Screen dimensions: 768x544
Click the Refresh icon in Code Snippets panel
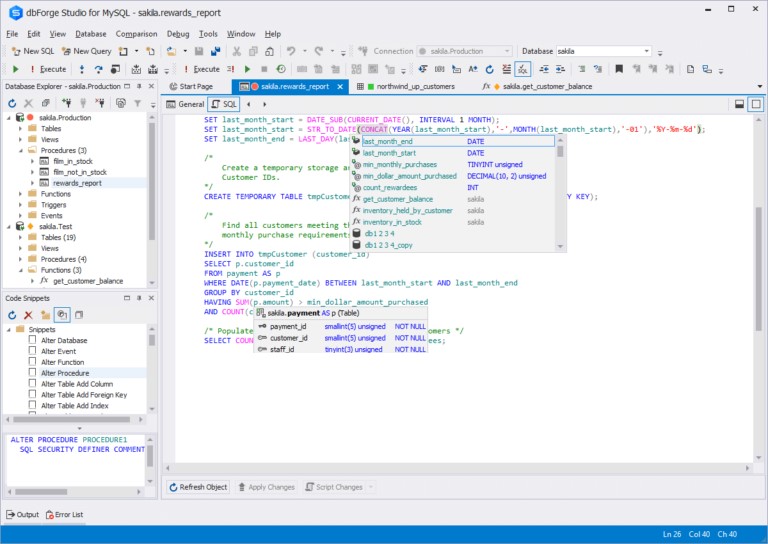pyautogui.click(x=12, y=315)
